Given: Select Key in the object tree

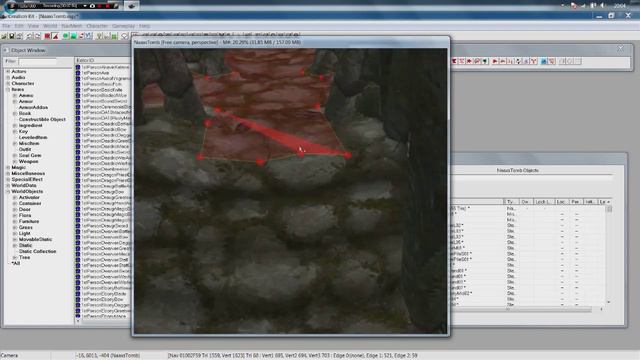Looking at the screenshot, I should 23,131.
